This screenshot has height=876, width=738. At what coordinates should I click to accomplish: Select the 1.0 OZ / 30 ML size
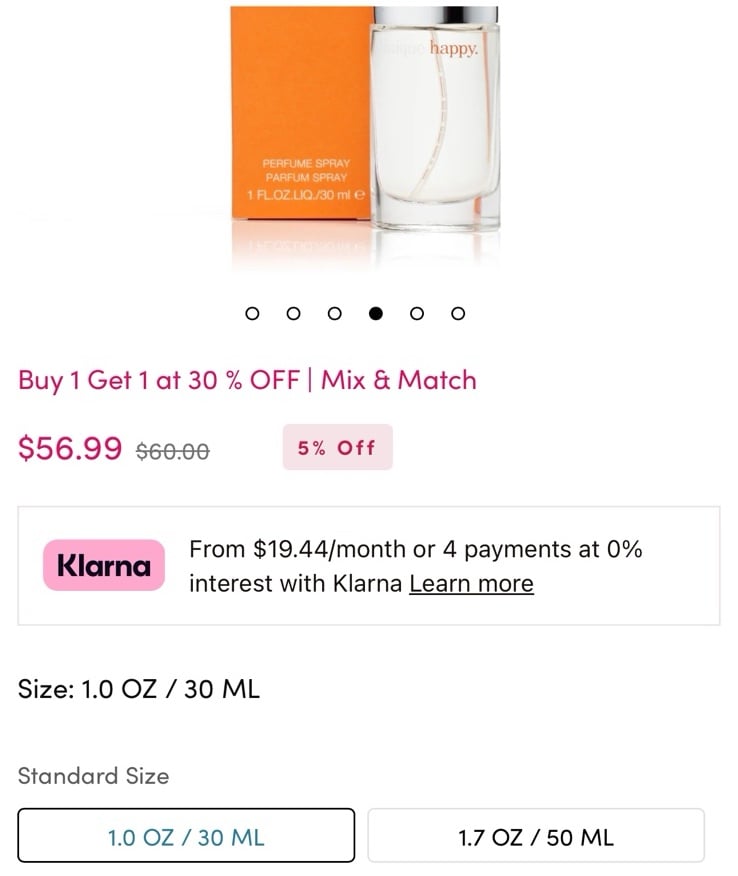pos(186,835)
